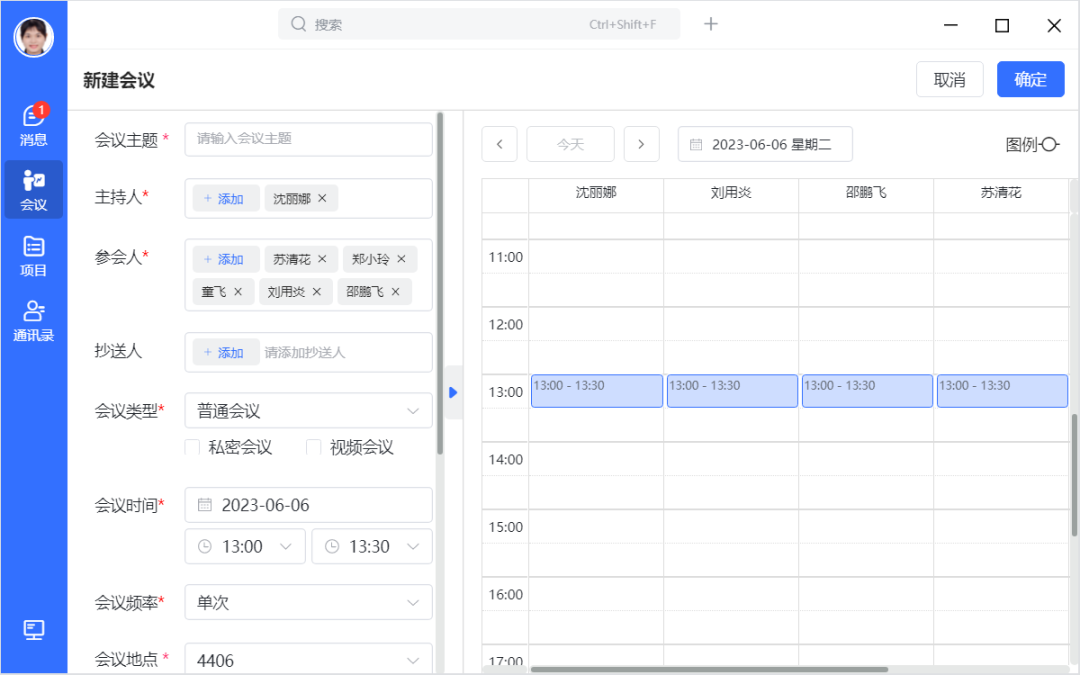Click the 11:00 time label

click(506, 257)
